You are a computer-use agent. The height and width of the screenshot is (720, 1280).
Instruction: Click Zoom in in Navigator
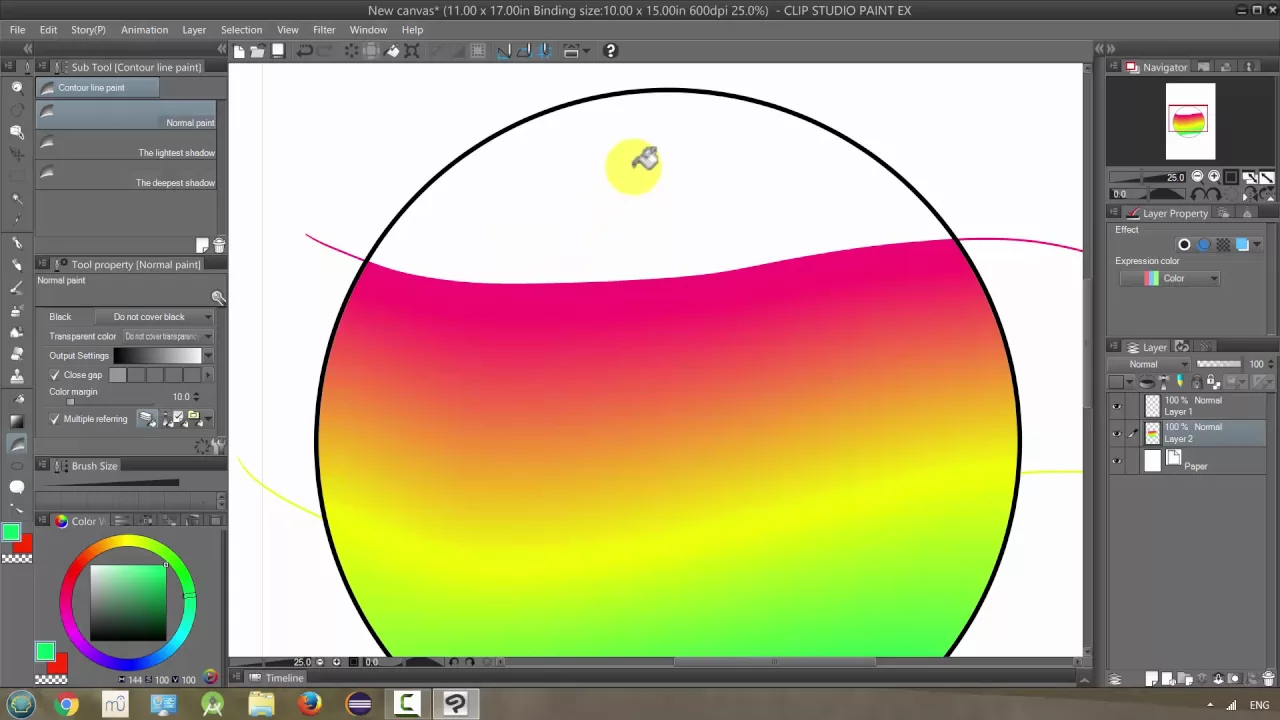click(1214, 177)
